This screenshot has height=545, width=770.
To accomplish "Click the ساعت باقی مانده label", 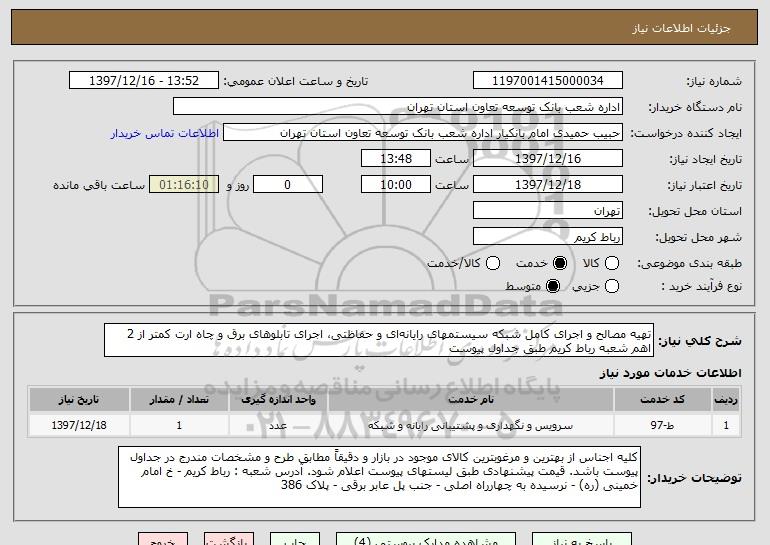I will pyautogui.click(x=99, y=185).
